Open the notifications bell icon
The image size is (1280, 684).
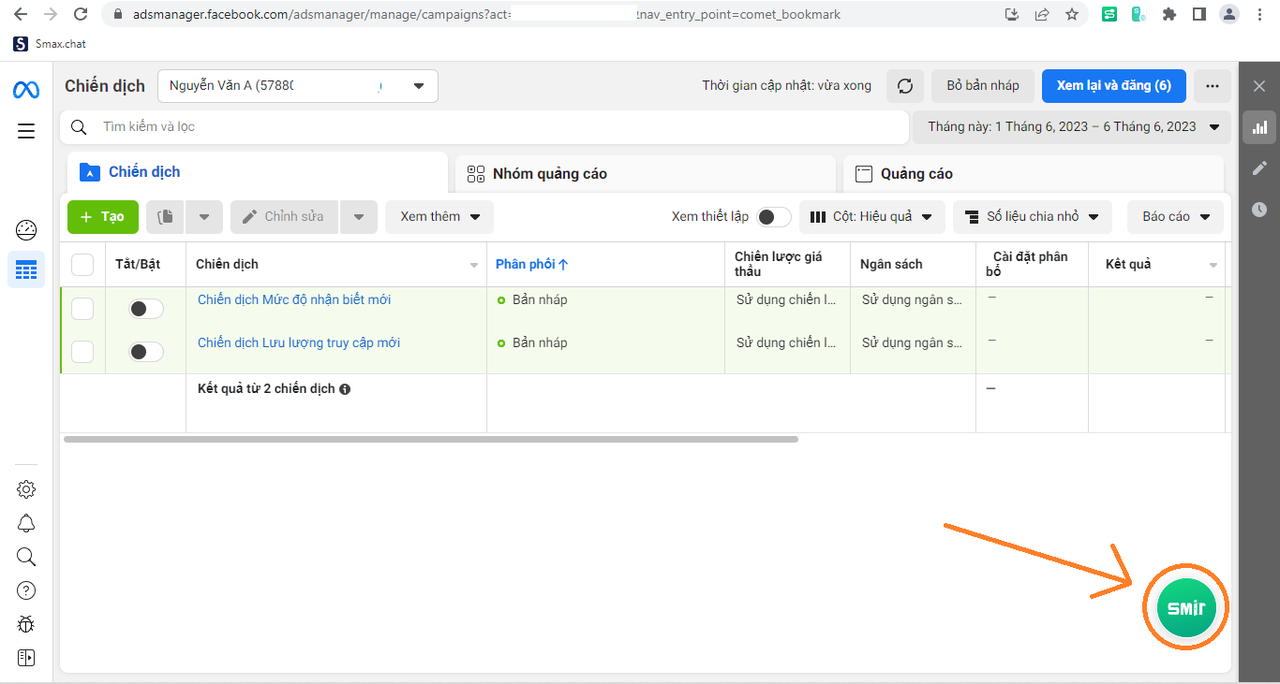pyautogui.click(x=26, y=523)
